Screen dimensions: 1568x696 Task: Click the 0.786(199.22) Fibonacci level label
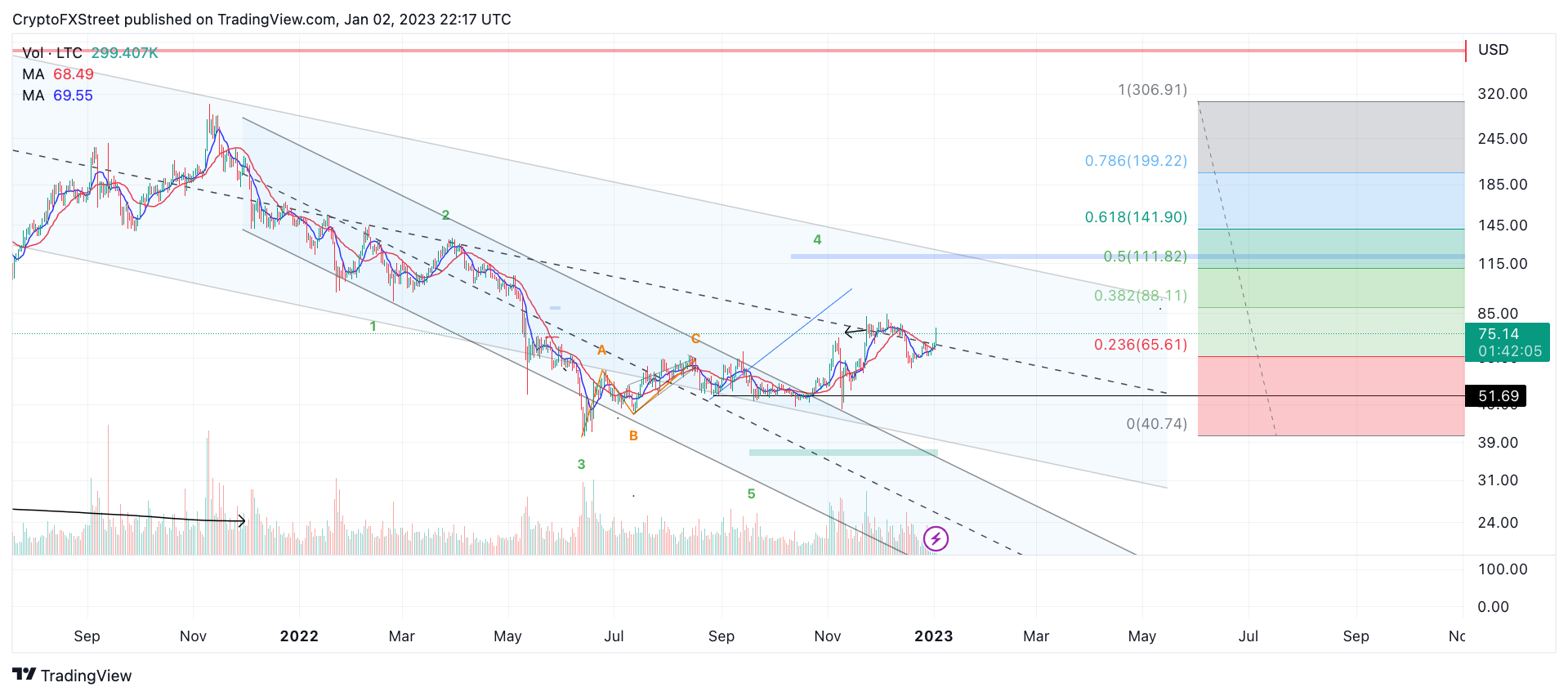(x=1136, y=161)
